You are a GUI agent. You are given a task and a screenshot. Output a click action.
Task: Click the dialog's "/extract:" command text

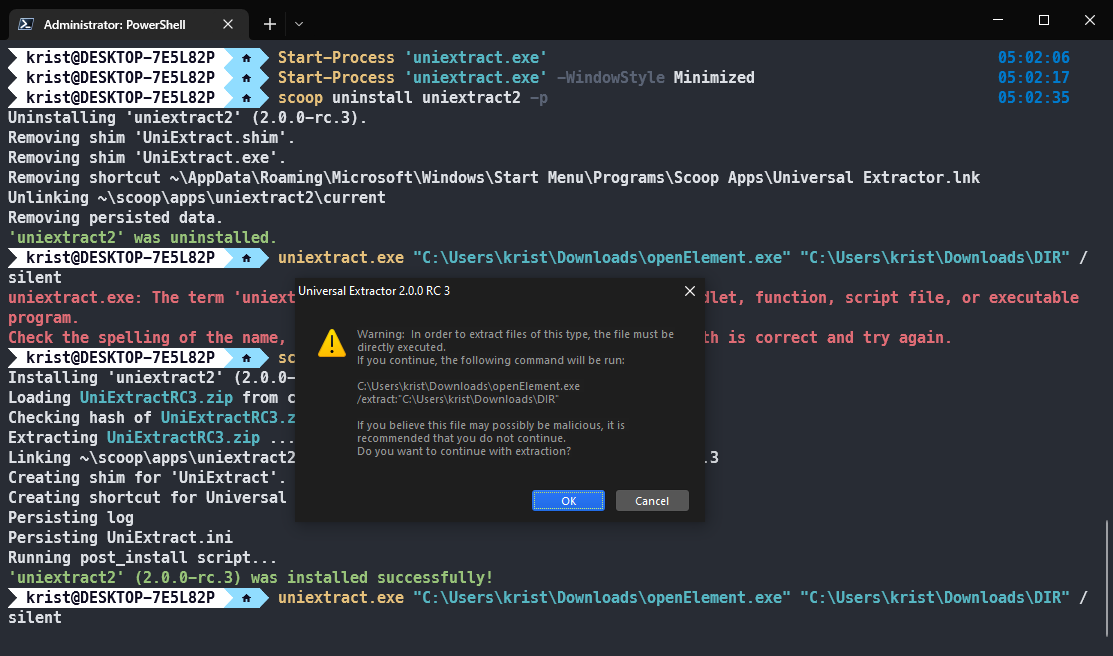tap(457, 399)
